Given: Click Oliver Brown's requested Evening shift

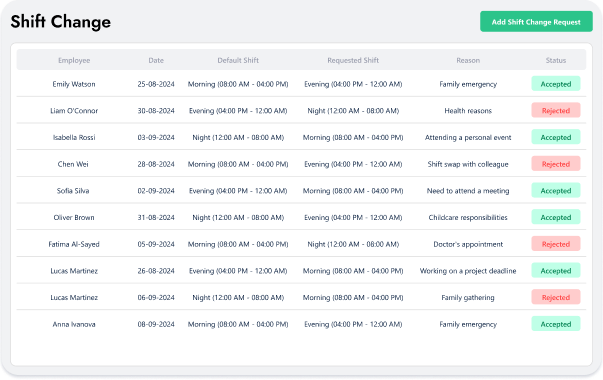Looking at the screenshot, I should [353, 217].
